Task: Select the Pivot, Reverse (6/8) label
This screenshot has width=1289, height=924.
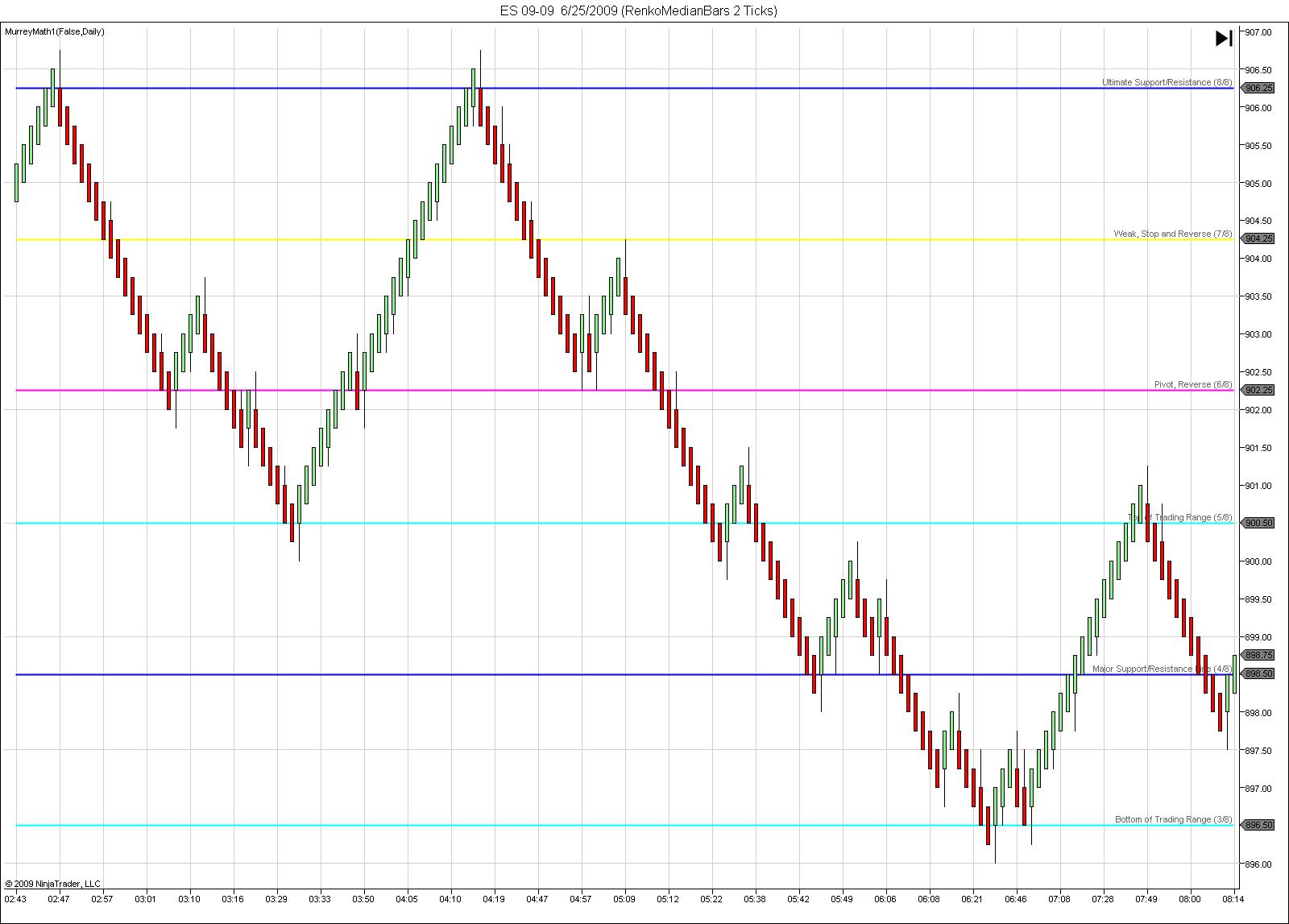Action: (1193, 384)
